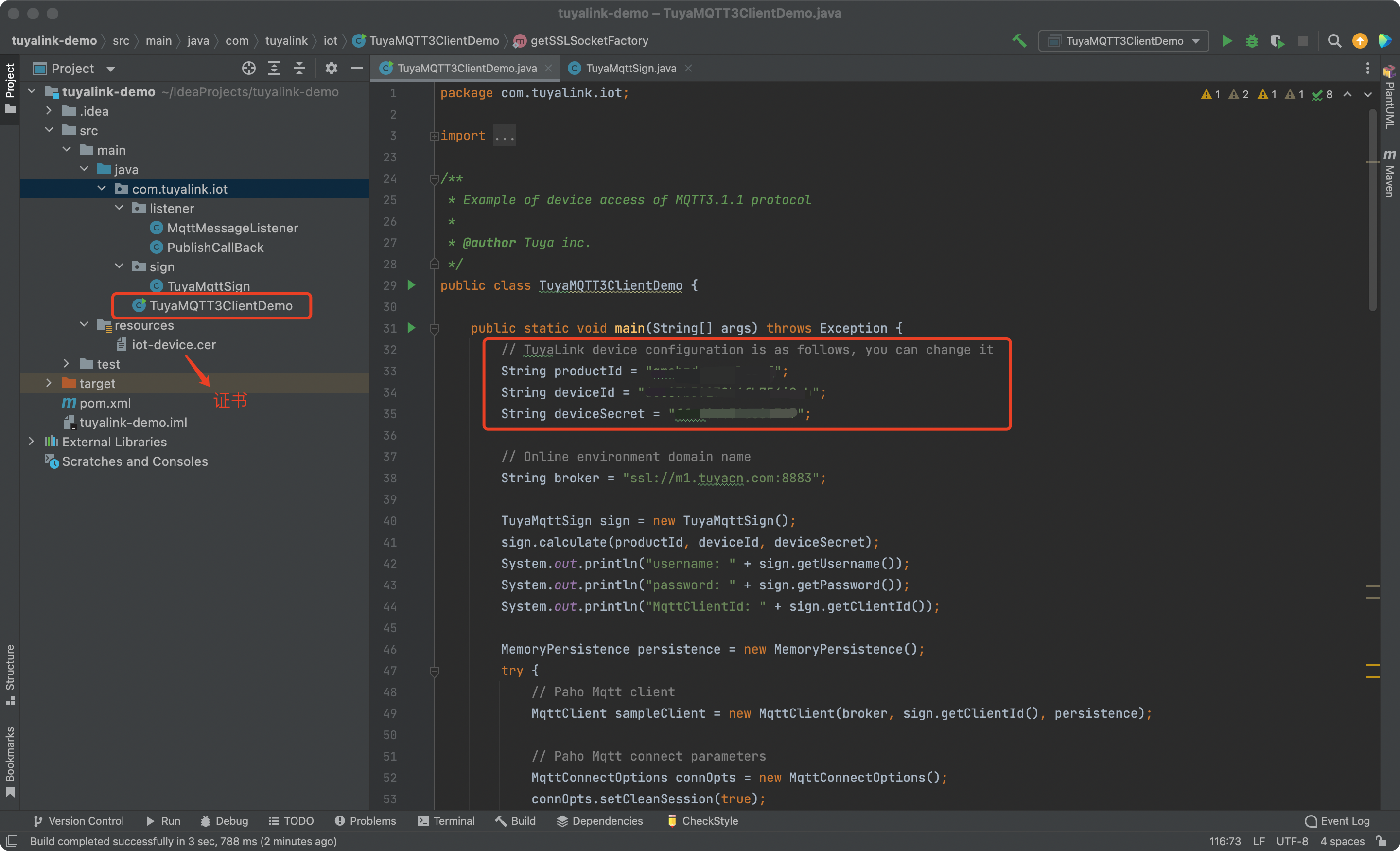Collapse the sign package

click(x=119, y=266)
